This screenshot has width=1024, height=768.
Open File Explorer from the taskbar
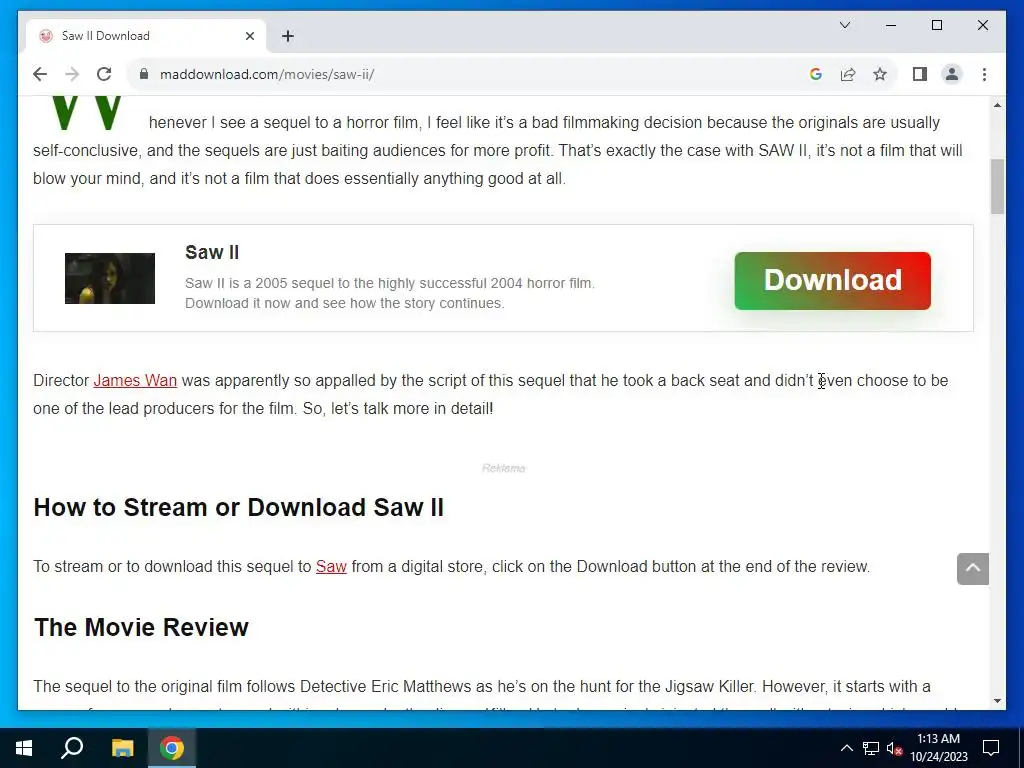122,748
